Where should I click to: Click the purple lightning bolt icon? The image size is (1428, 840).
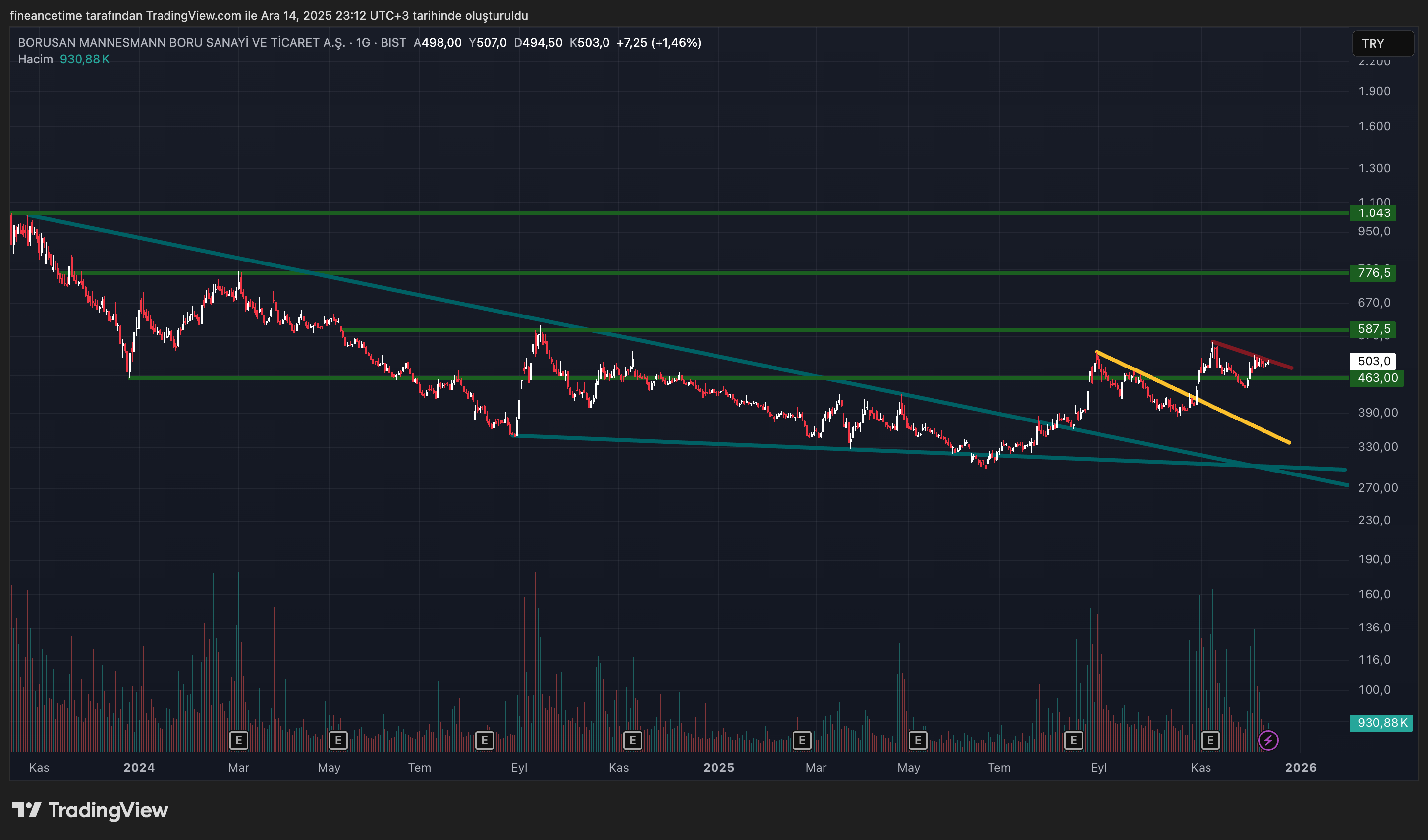point(1268,740)
